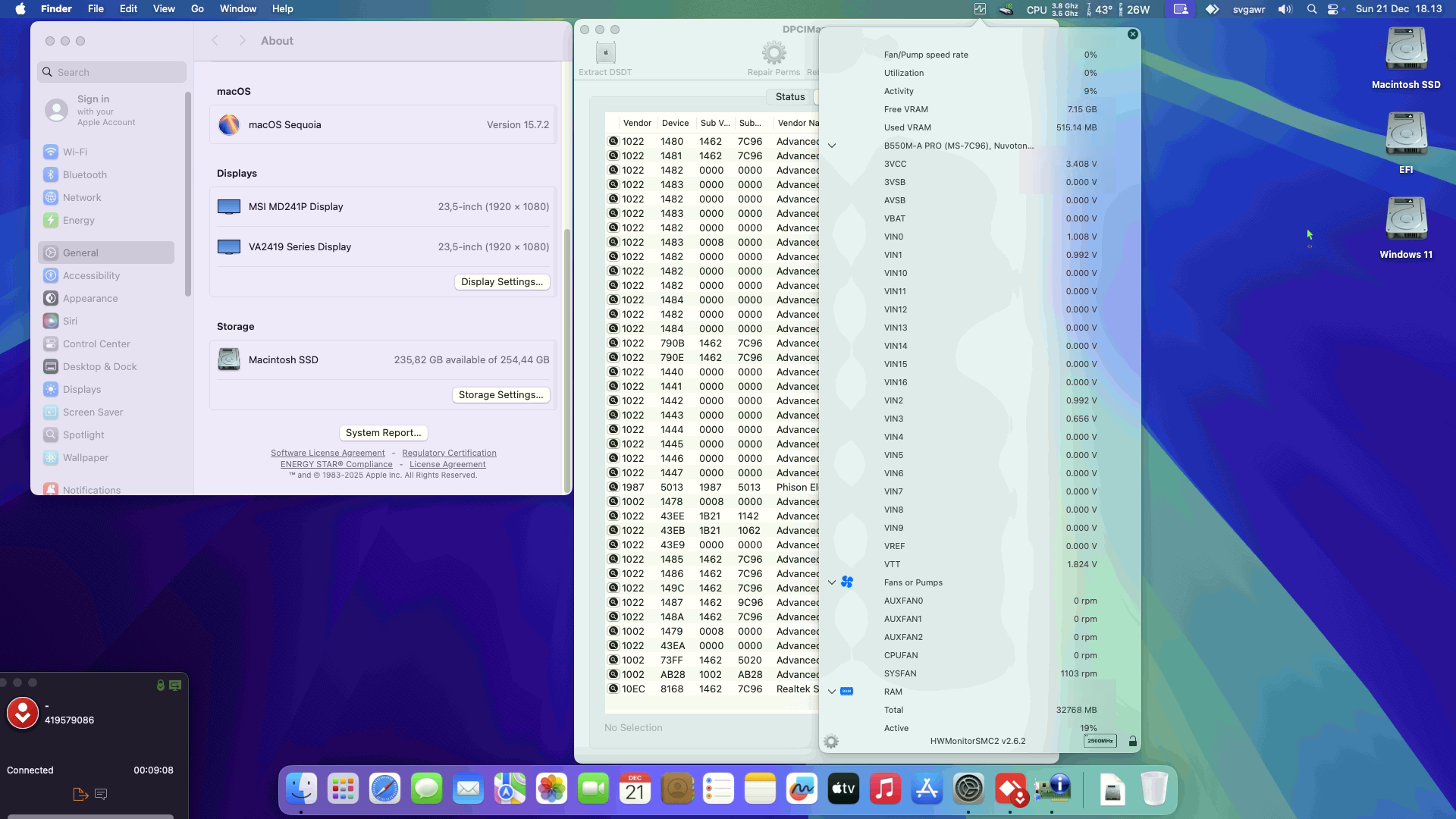
Task: Open System Report...
Action: (383, 432)
